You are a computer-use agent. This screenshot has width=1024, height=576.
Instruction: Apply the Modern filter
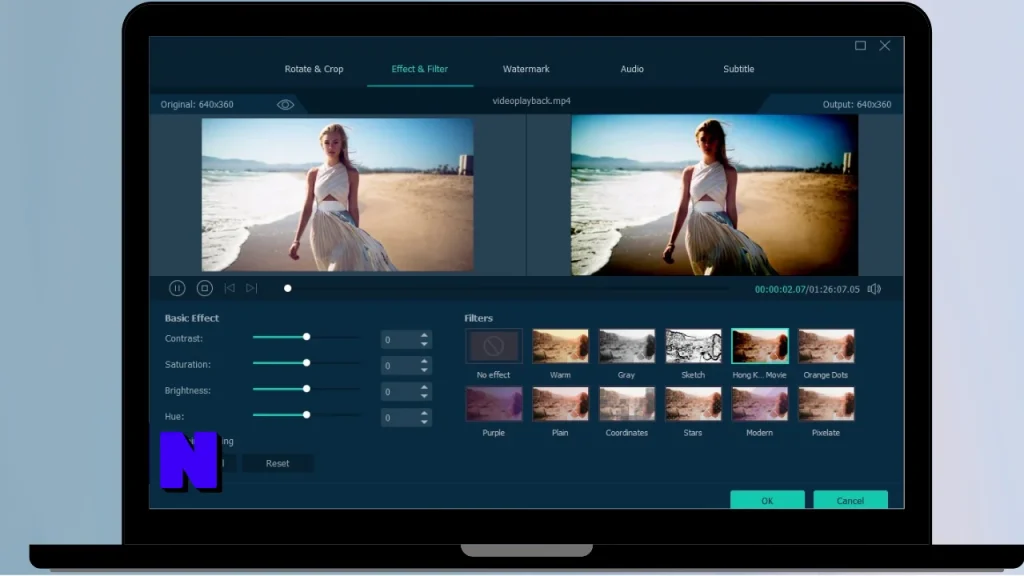[760, 404]
